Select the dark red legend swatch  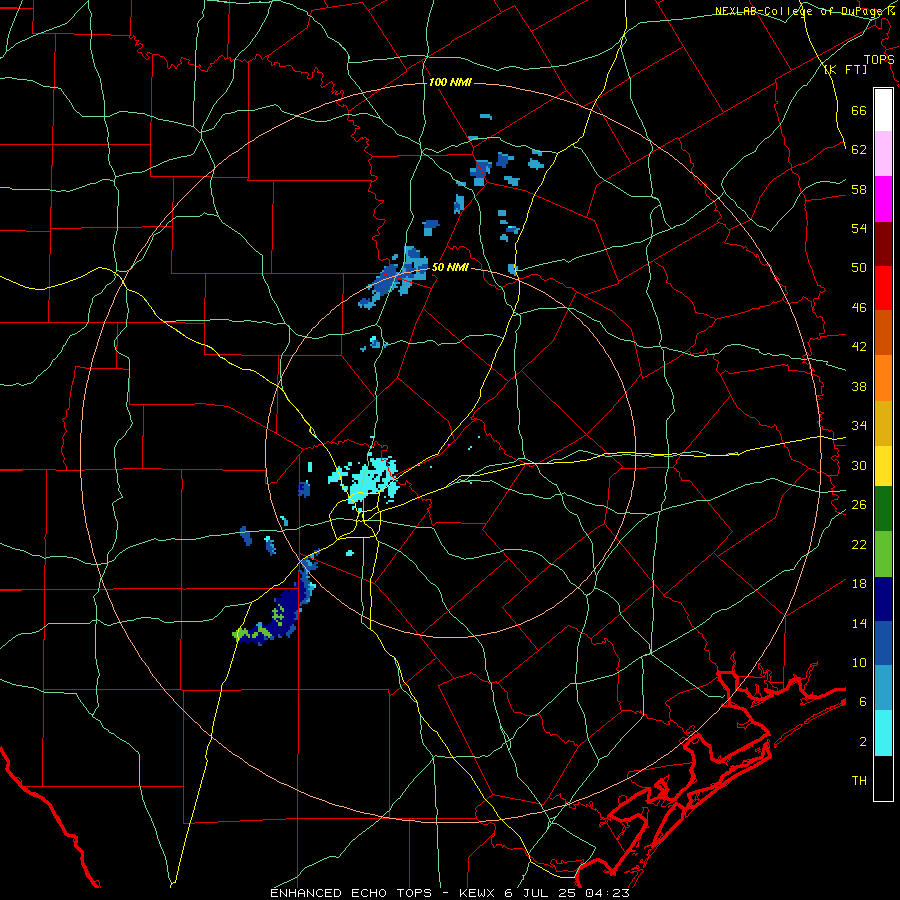[x=883, y=244]
